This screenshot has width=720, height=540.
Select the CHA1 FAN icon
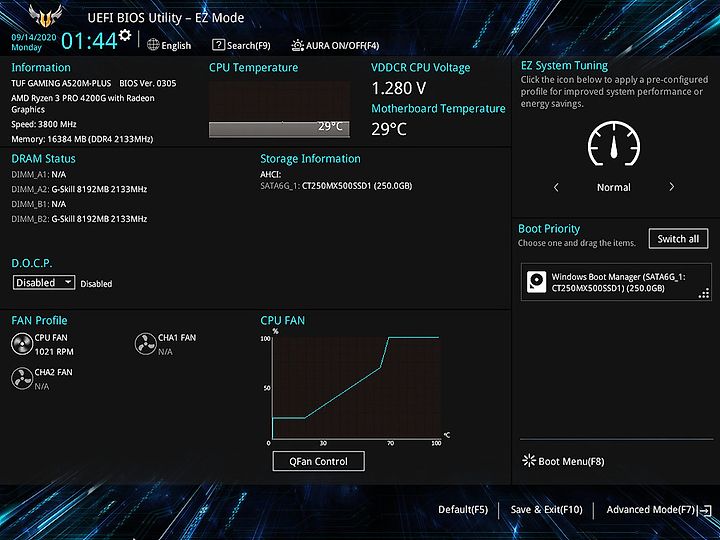[146, 344]
